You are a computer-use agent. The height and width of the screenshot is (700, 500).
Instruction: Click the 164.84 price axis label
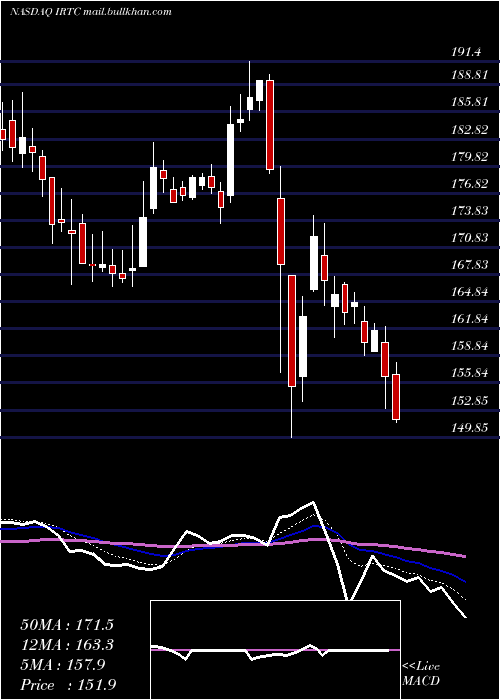(x=469, y=292)
